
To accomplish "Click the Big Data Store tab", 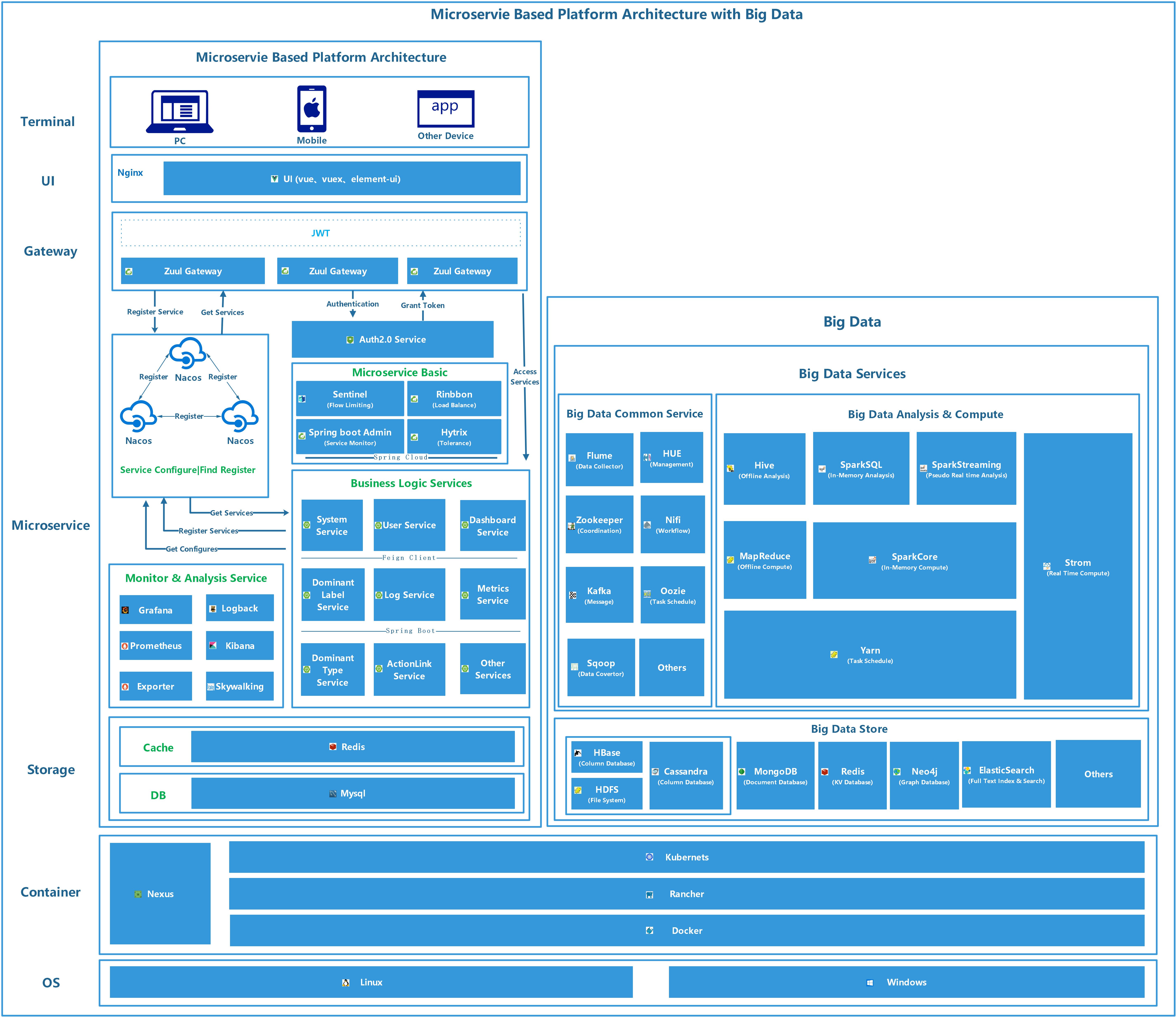I will 851,722.
